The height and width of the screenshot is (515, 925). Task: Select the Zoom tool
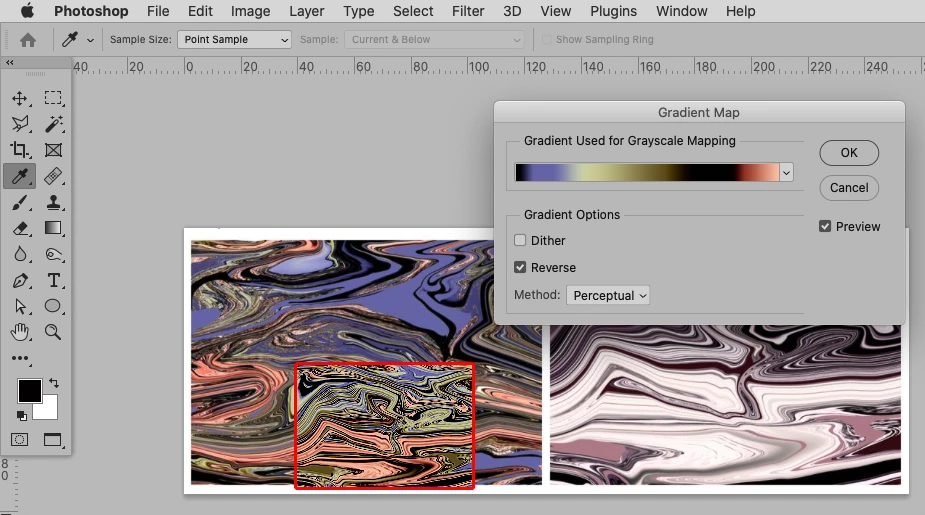[53, 332]
